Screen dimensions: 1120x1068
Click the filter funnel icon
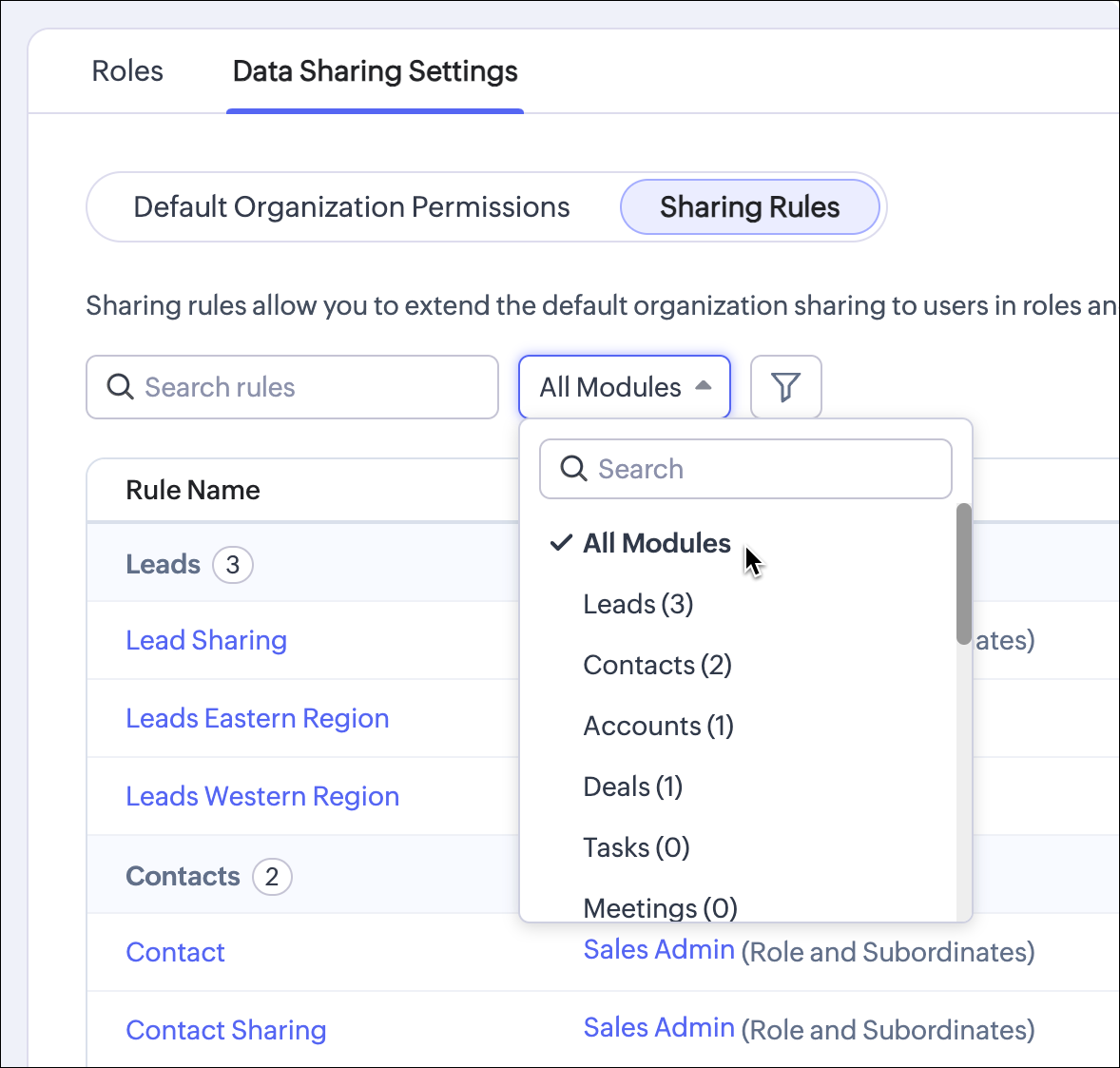(x=785, y=387)
